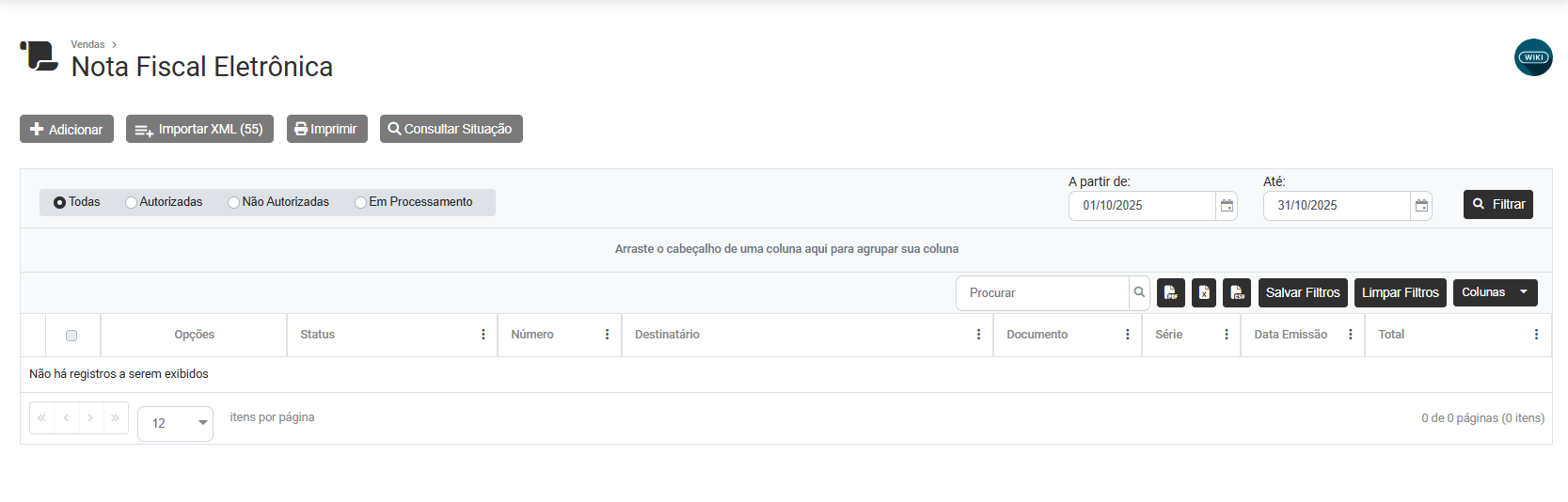This screenshot has width=1568, height=502.
Task: Focus the Procurar search field
Action: pyautogui.click(x=1042, y=293)
